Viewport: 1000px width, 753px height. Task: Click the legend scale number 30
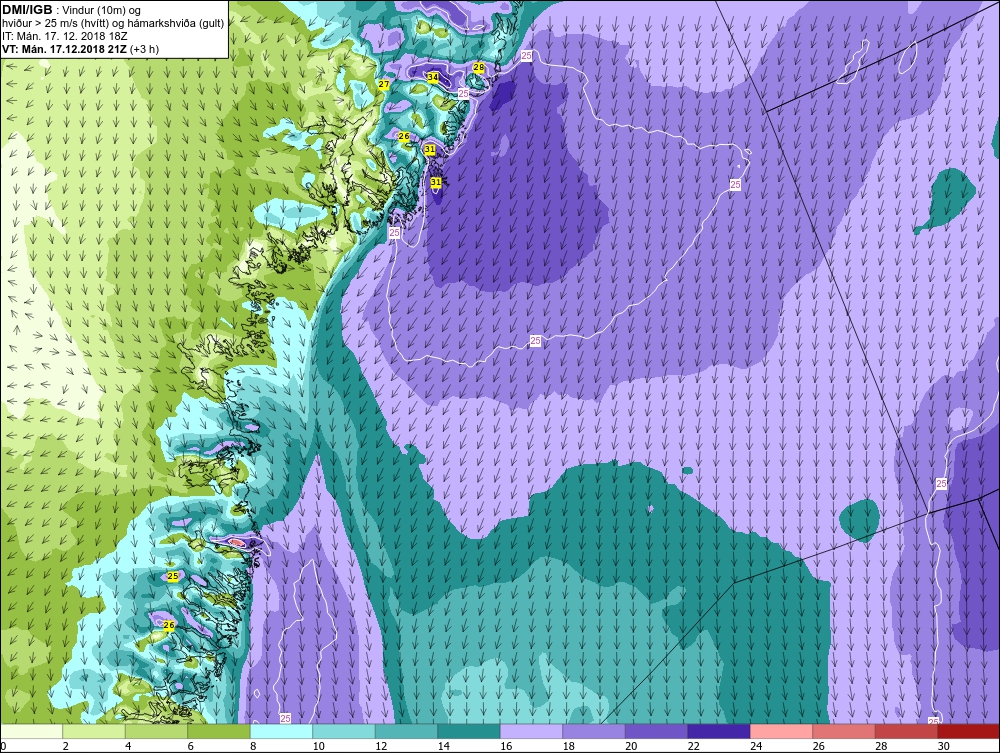[x=944, y=746]
